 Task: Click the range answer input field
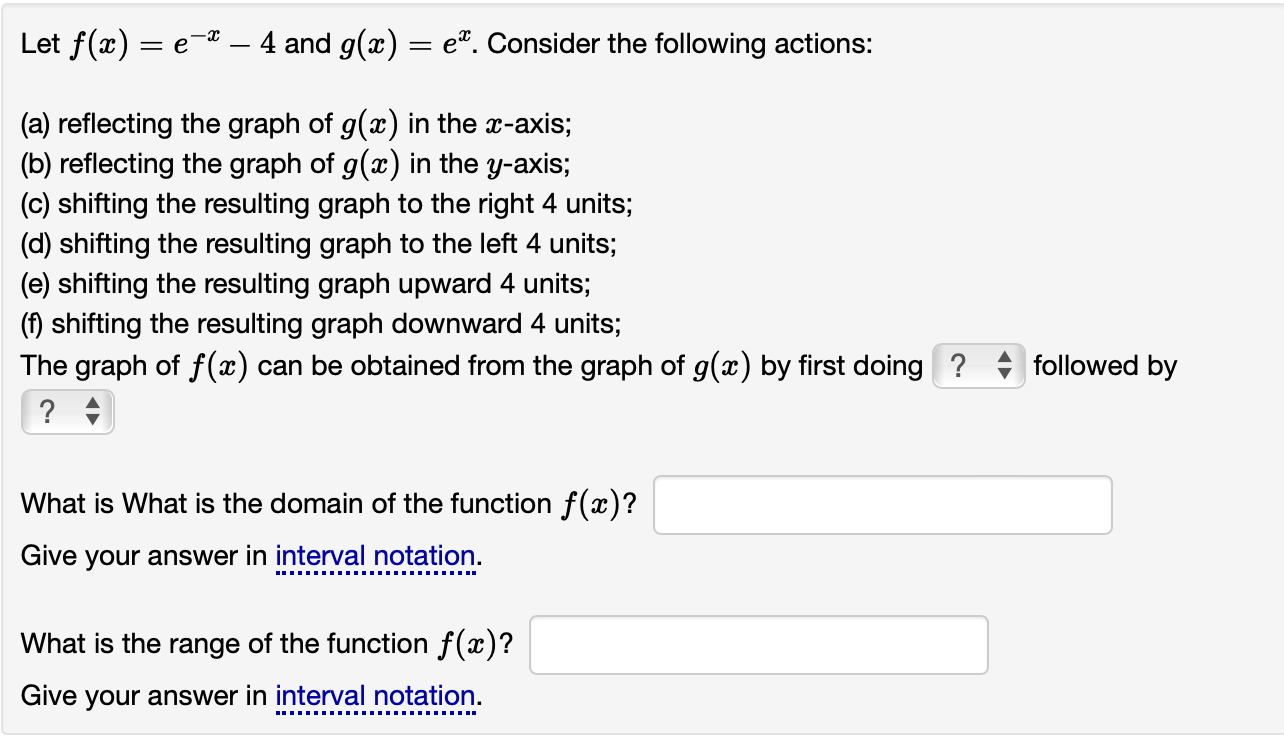(758, 646)
